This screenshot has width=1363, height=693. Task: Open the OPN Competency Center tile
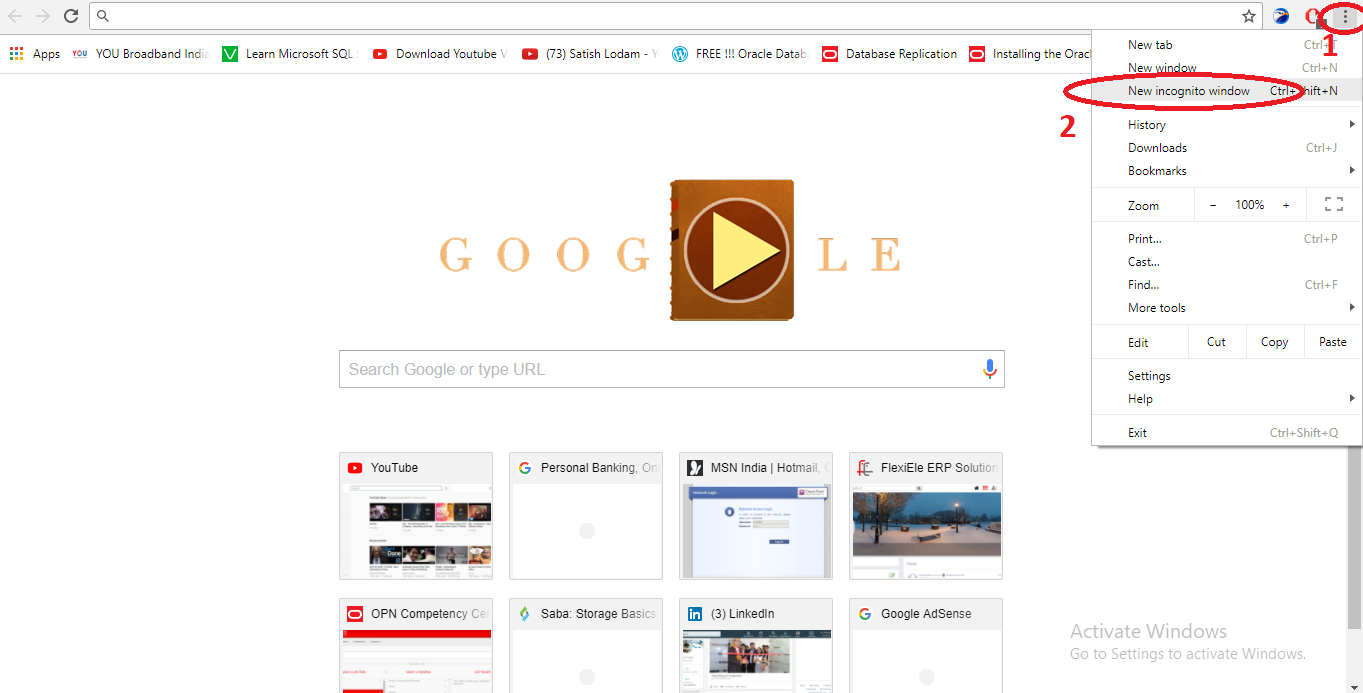tap(416, 645)
